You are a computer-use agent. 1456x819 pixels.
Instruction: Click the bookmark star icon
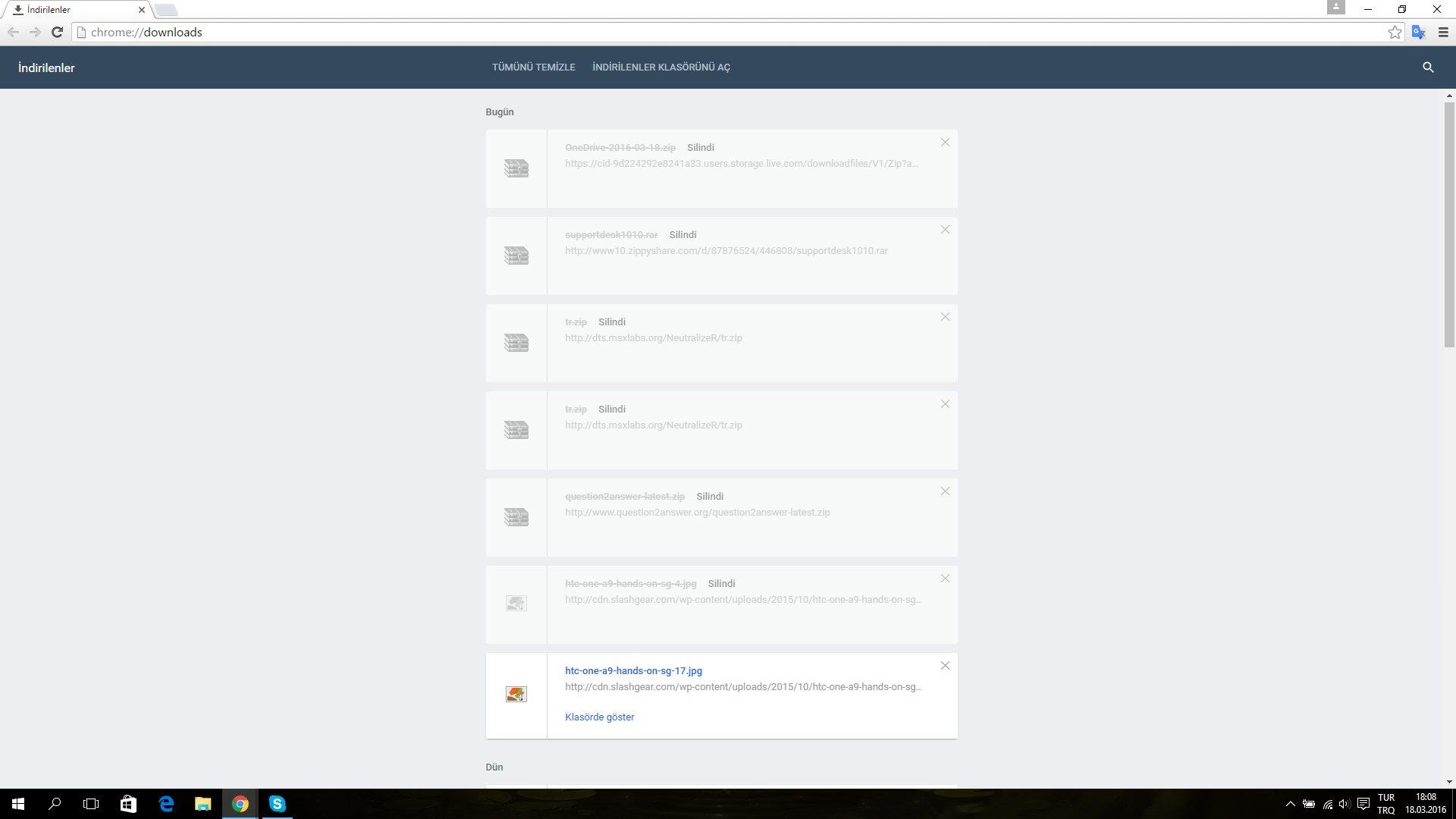pos(1395,32)
